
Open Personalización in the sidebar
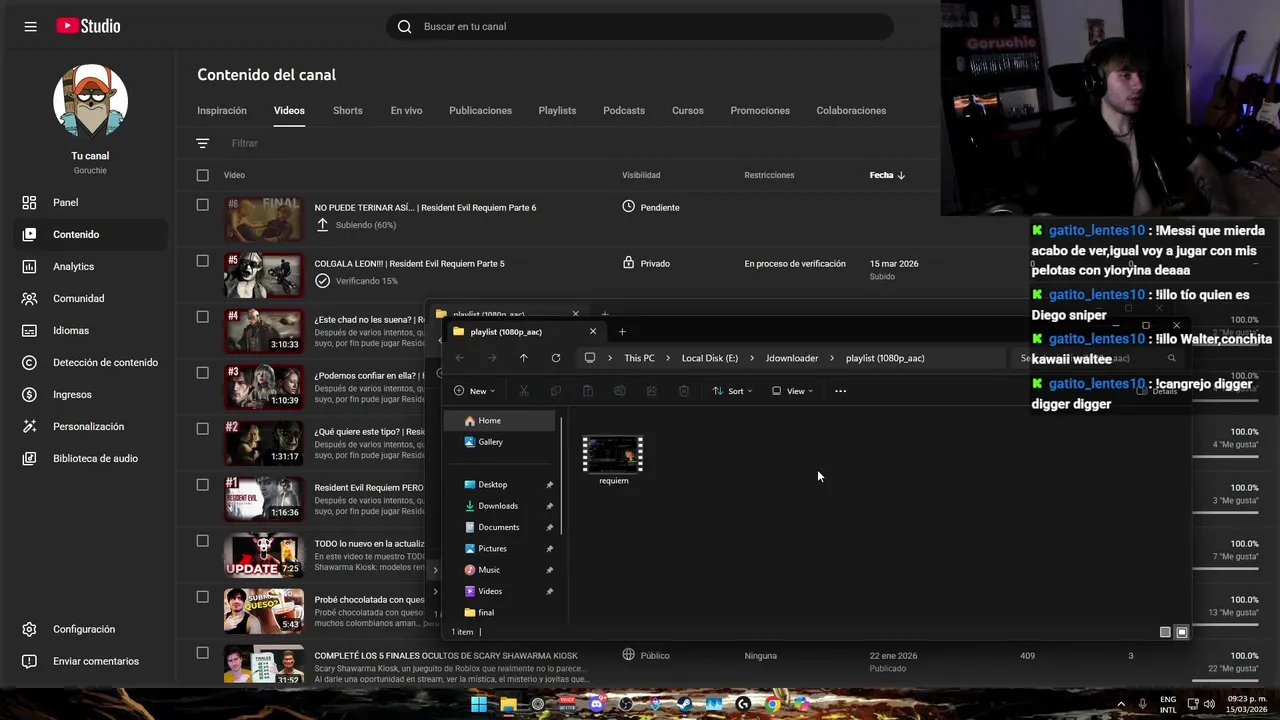tap(88, 426)
